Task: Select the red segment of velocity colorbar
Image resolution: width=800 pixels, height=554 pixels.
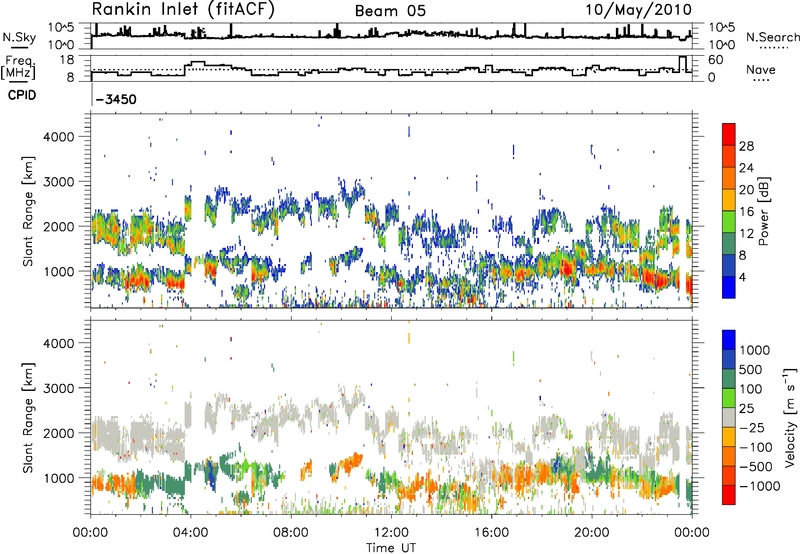Action: [729, 495]
